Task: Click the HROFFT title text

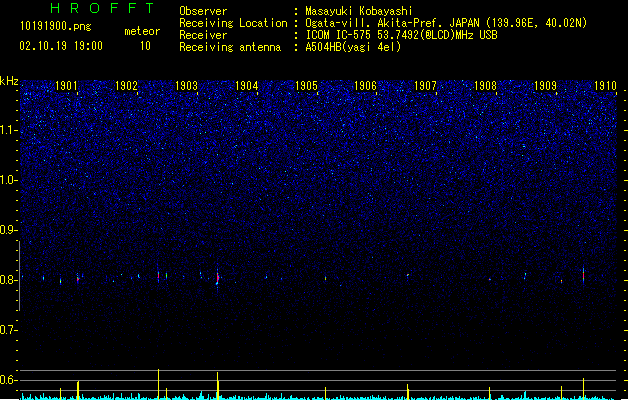Action: pos(103,8)
